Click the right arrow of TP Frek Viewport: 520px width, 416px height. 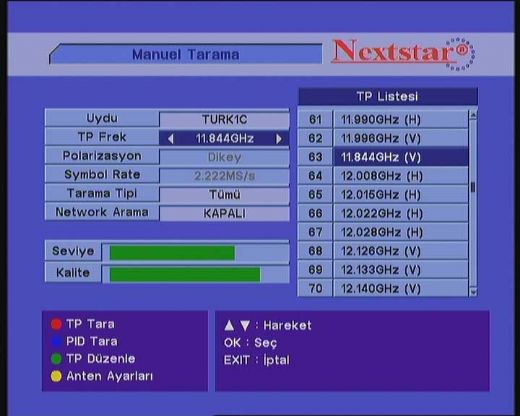coord(279,139)
